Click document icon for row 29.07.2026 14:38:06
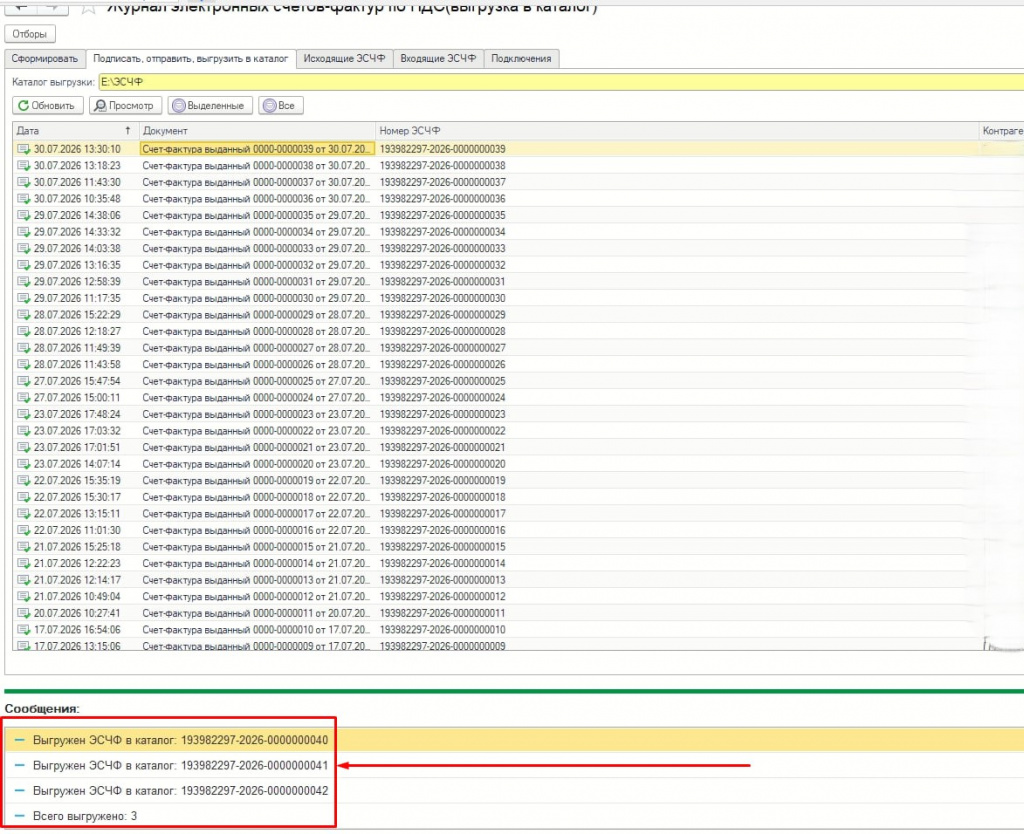Image resolution: width=1024 pixels, height=834 pixels. point(24,216)
